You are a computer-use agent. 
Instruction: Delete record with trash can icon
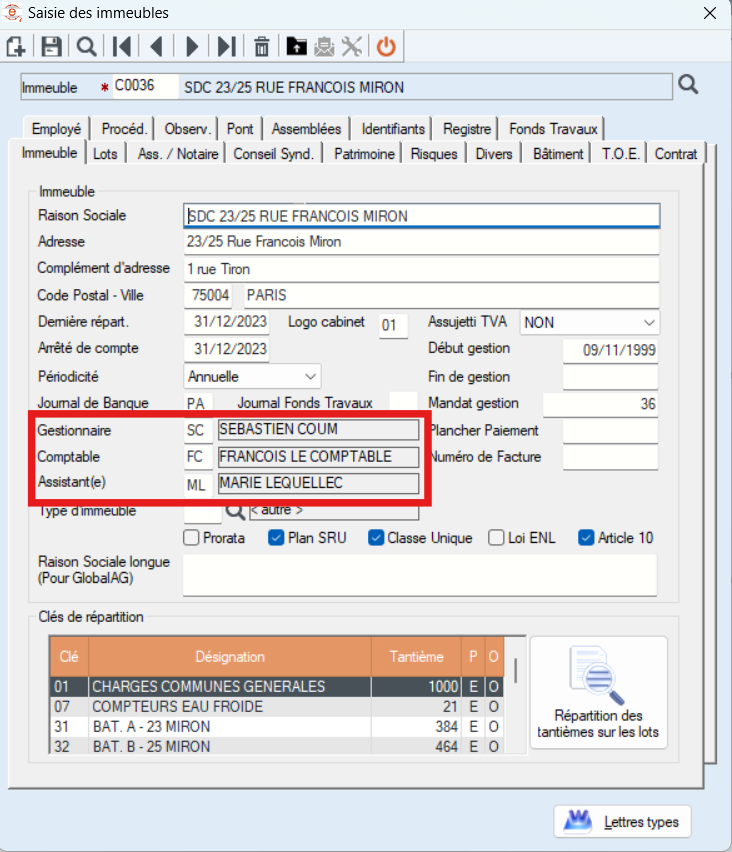[x=261, y=47]
